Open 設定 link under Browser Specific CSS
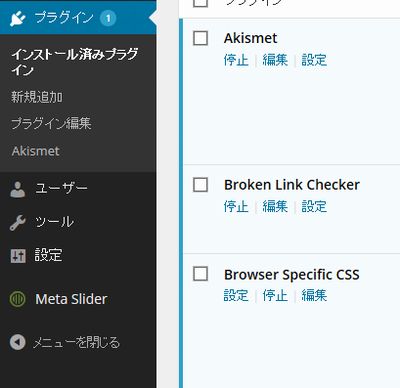Screen dimensions: 400x388 236,296
